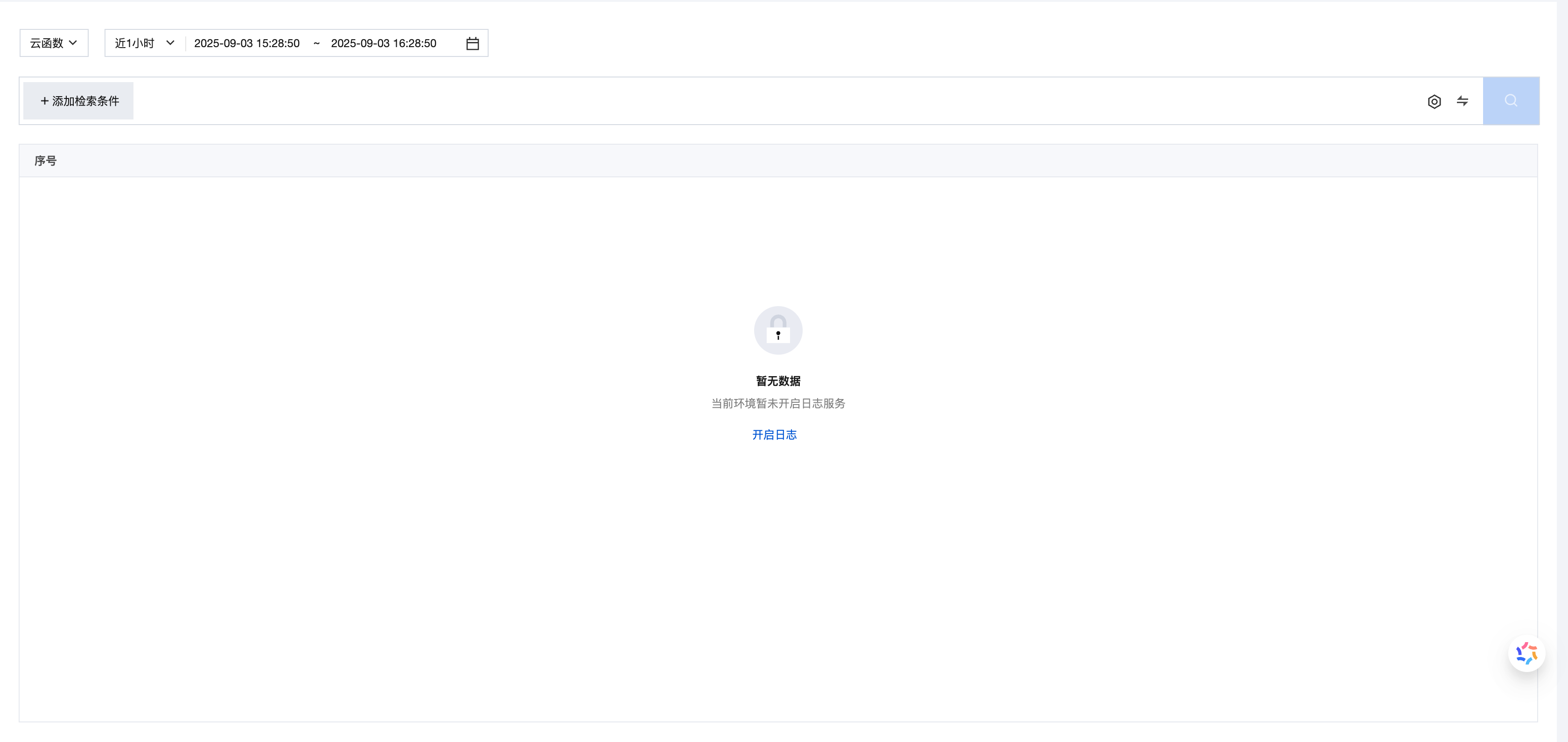Click the 暂无数据 heading text
Viewport: 1568px width, 742px height.
(x=778, y=381)
